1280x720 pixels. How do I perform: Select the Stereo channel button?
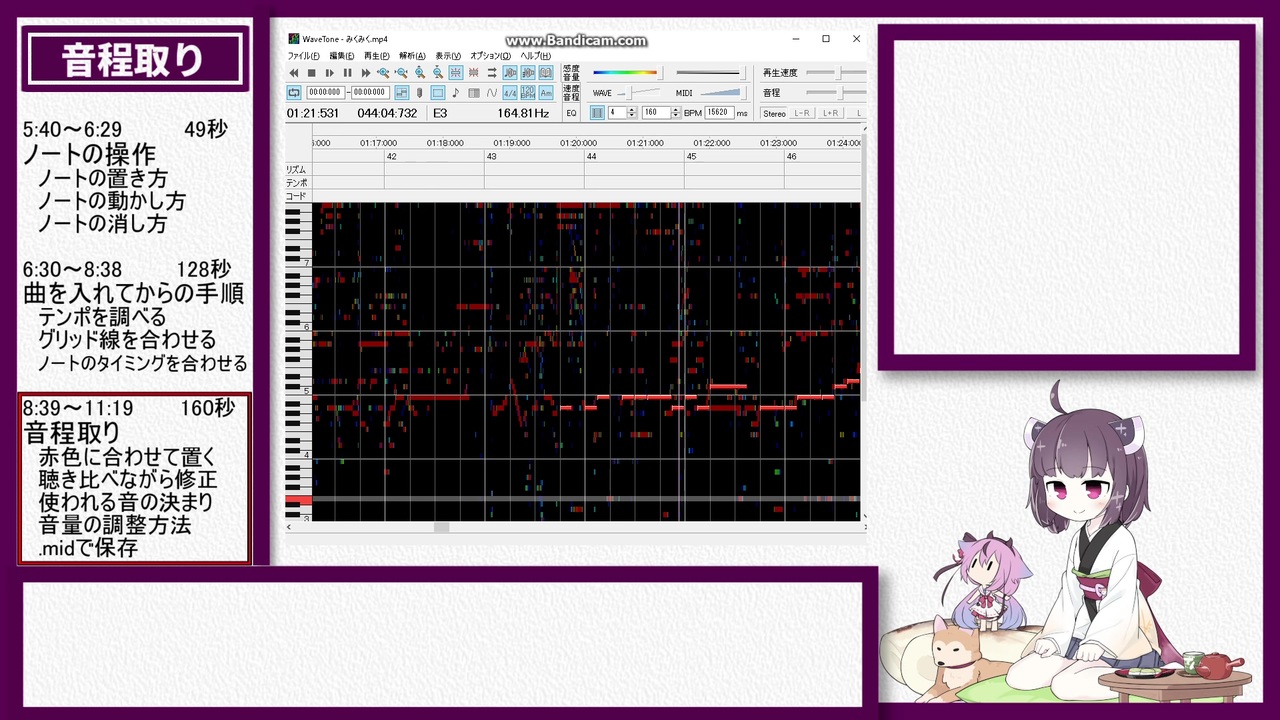point(775,114)
